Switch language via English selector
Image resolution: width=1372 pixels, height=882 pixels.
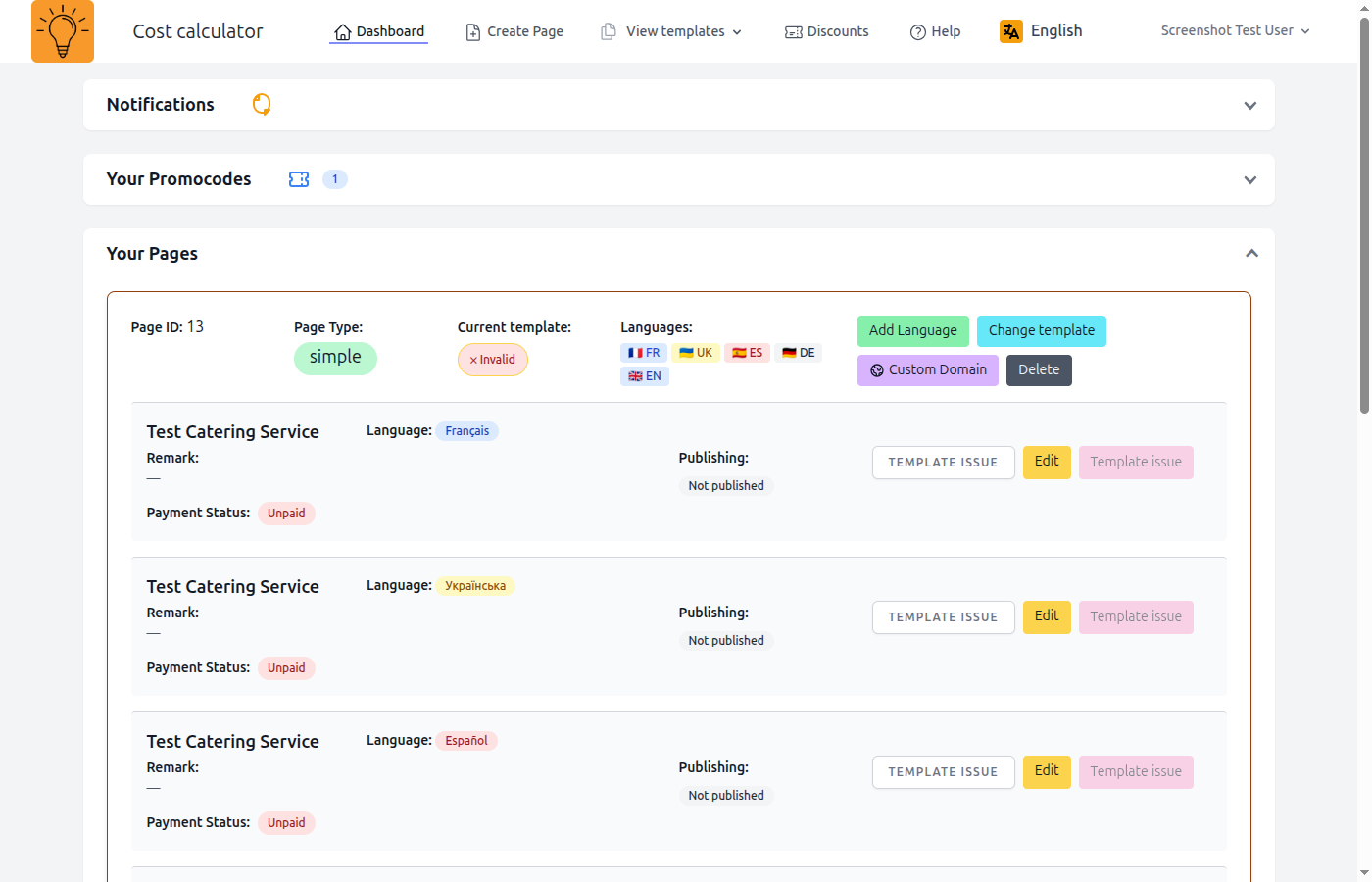[1041, 31]
